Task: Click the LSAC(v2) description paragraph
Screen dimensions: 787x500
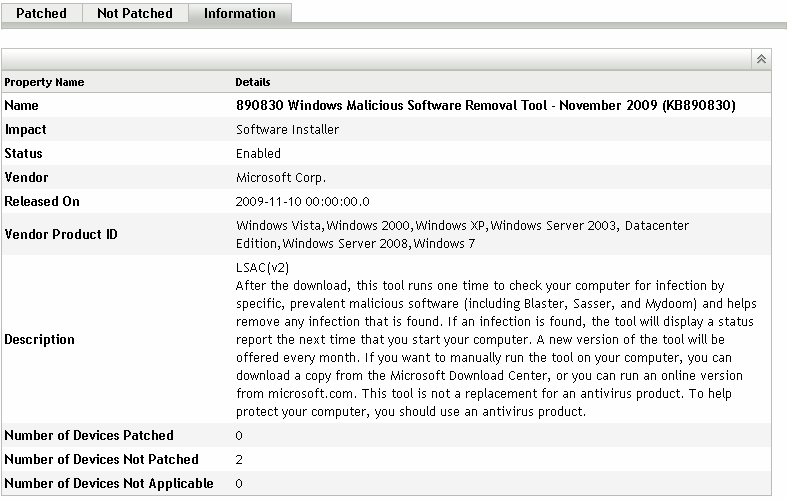Action: click(x=495, y=339)
